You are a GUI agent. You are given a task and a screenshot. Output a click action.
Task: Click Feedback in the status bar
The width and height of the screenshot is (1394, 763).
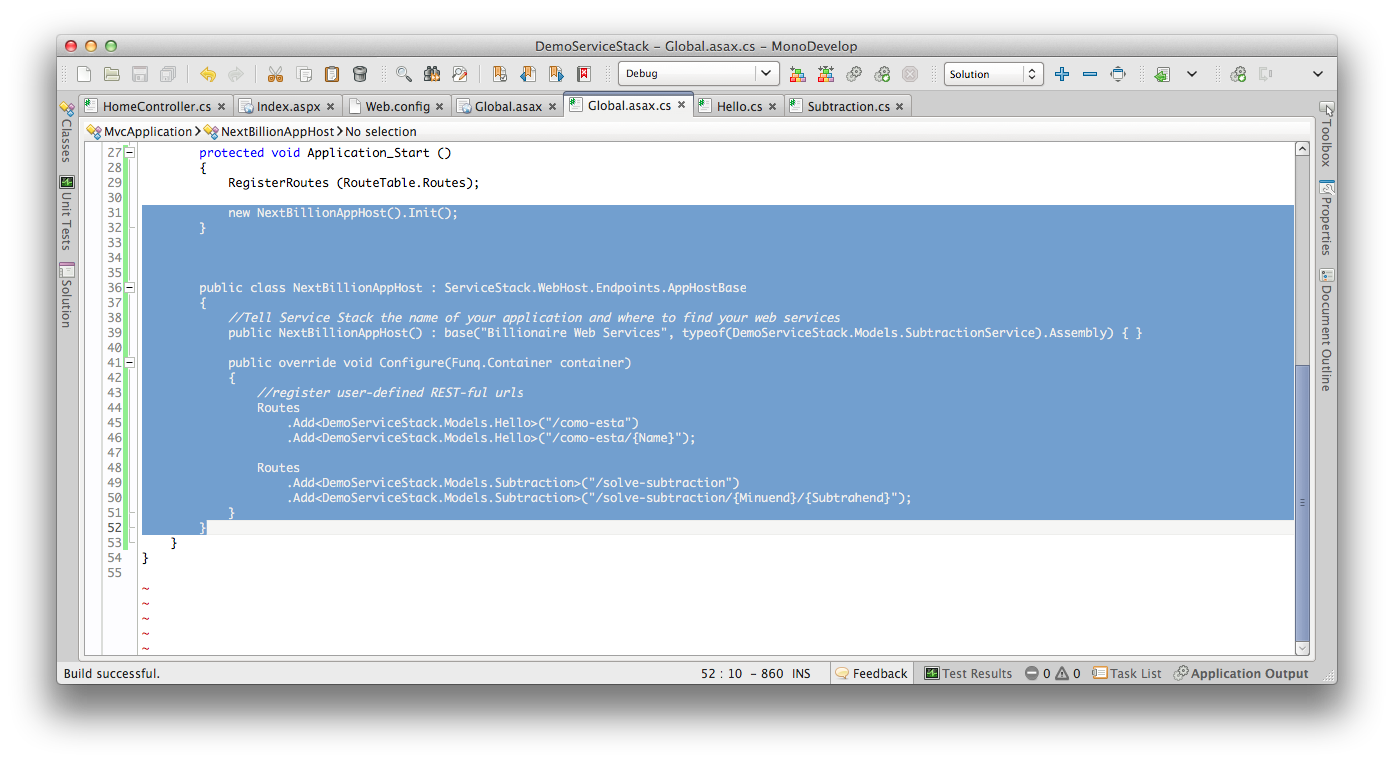pos(871,673)
